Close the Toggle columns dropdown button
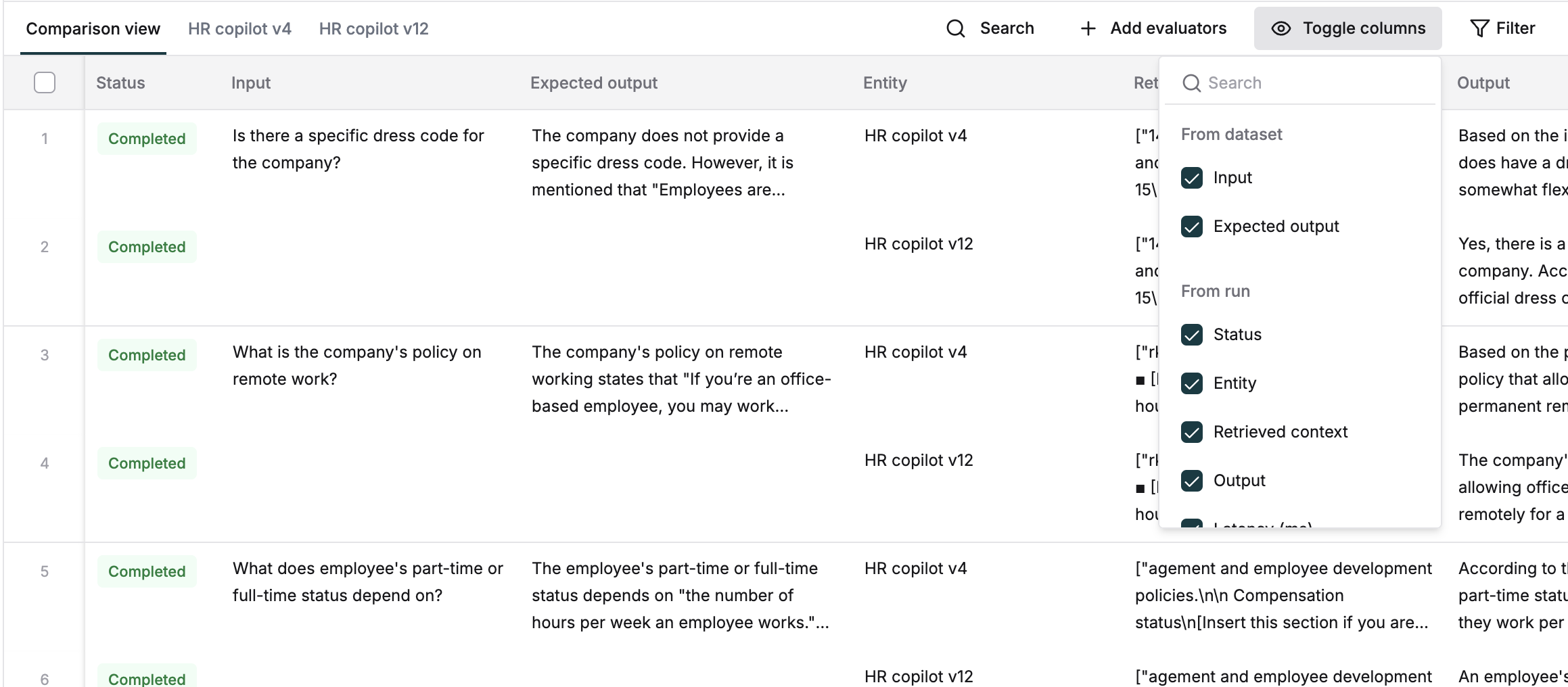The height and width of the screenshot is (687, 1568). tap(1347, 28)
